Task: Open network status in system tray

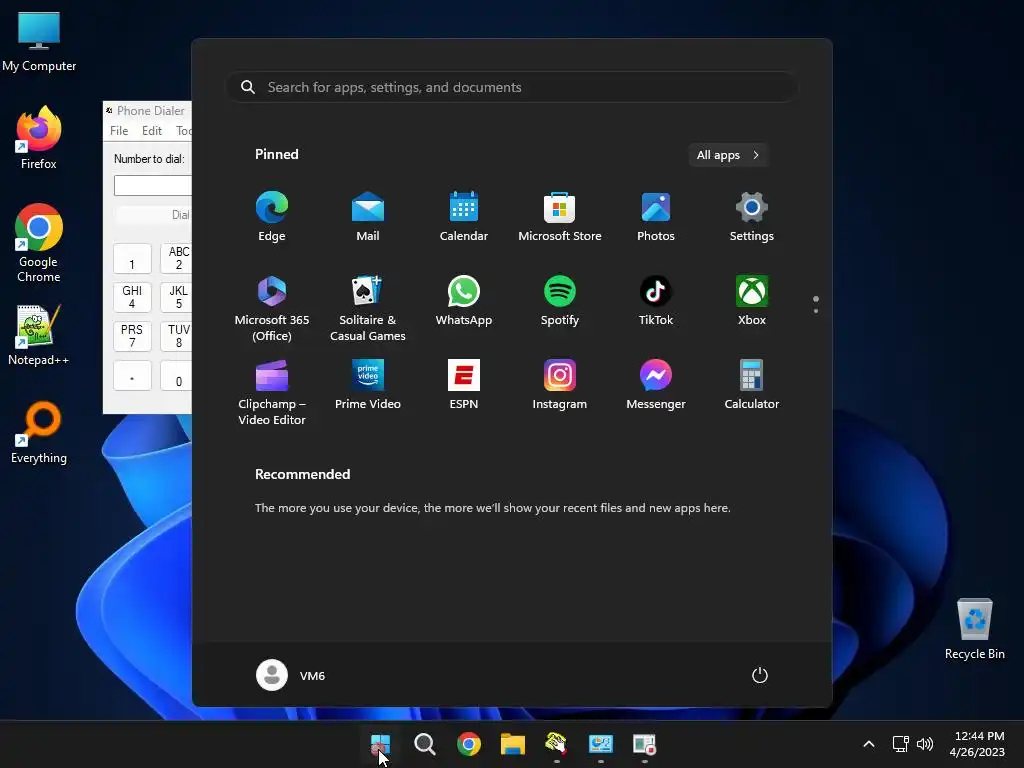Action: click(901, 744)
